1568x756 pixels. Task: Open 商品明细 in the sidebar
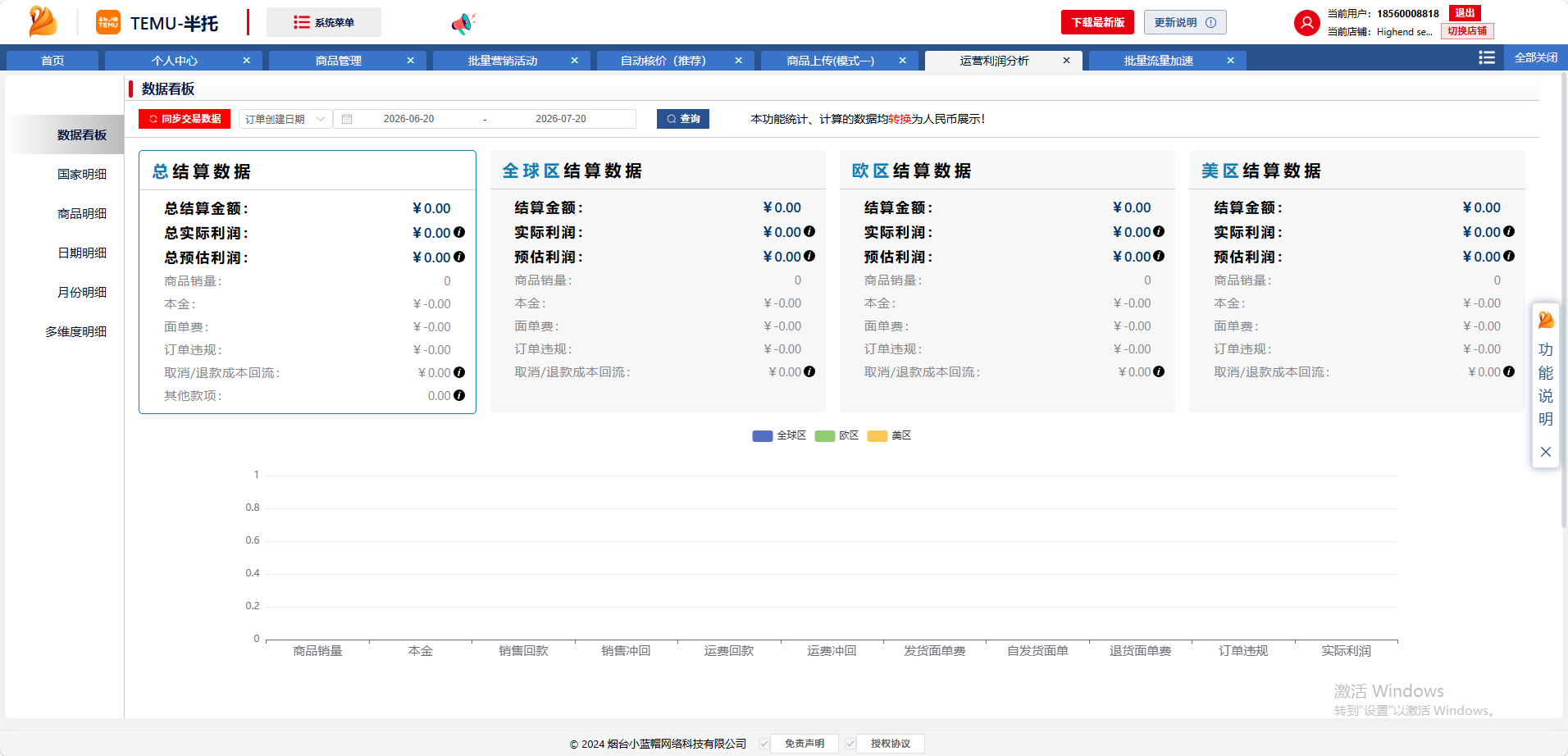[82, 213]
